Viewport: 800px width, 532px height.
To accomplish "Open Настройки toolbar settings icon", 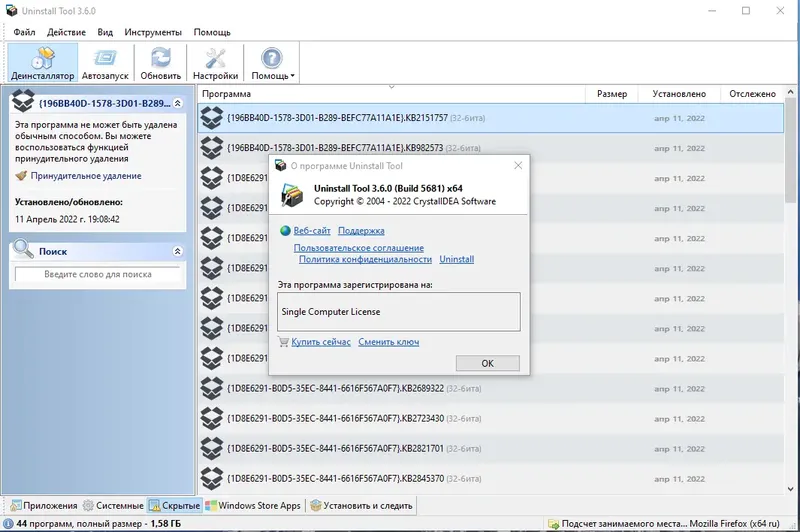I will pyautogui.click(x=215, y=63).
